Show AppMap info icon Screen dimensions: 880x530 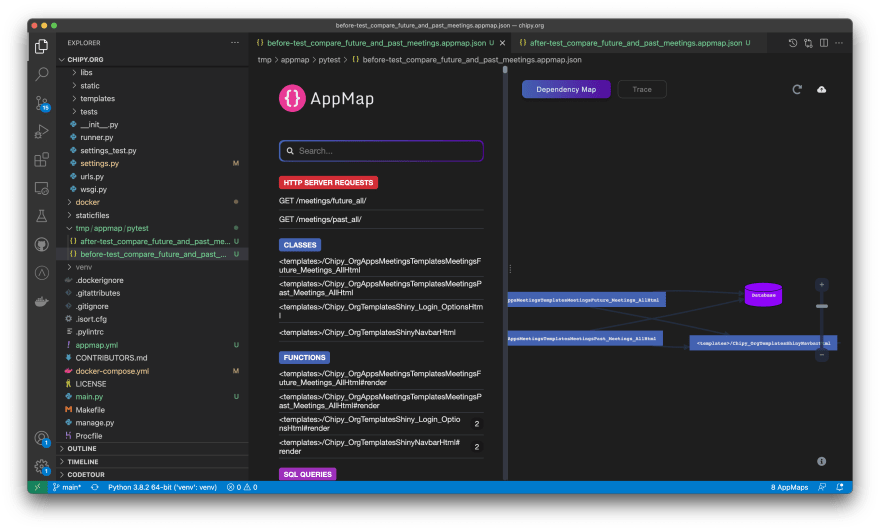(822, 462)
